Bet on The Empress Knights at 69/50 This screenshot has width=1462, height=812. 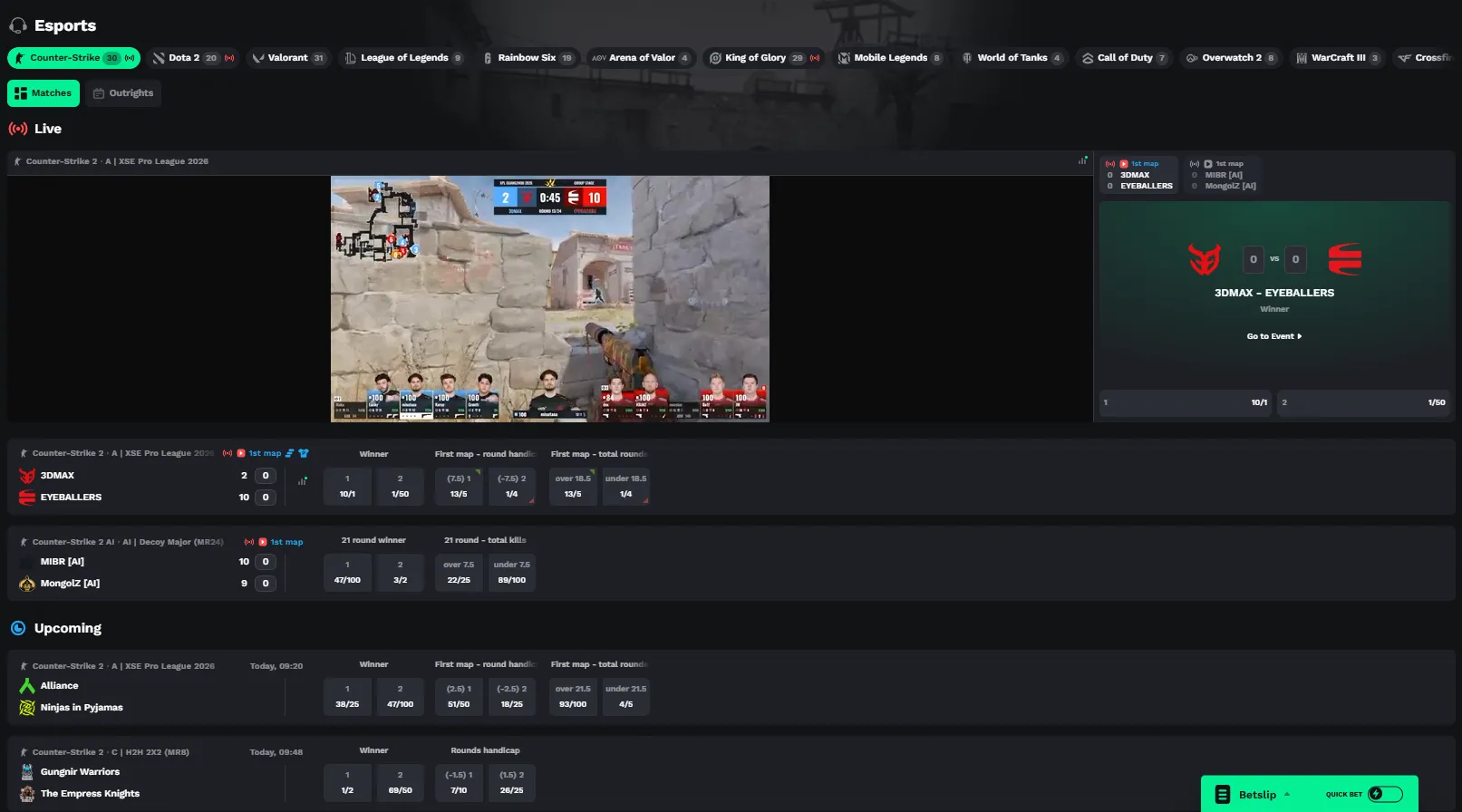400,783
